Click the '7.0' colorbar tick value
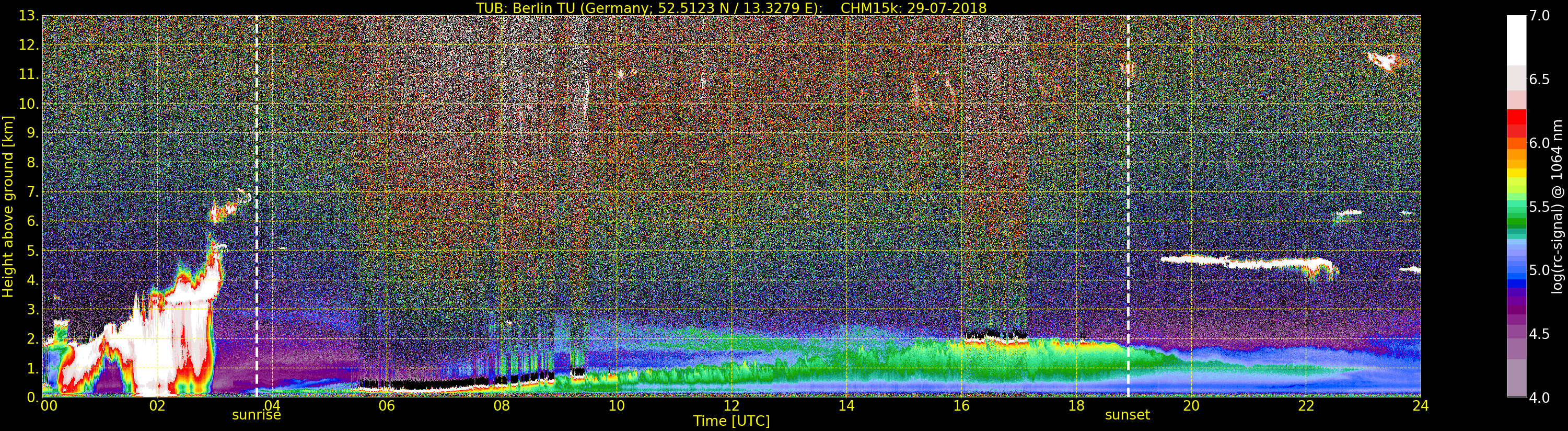Image resolution: width=1568 pixels, height=431 pixels. (x=1539, y=16)
